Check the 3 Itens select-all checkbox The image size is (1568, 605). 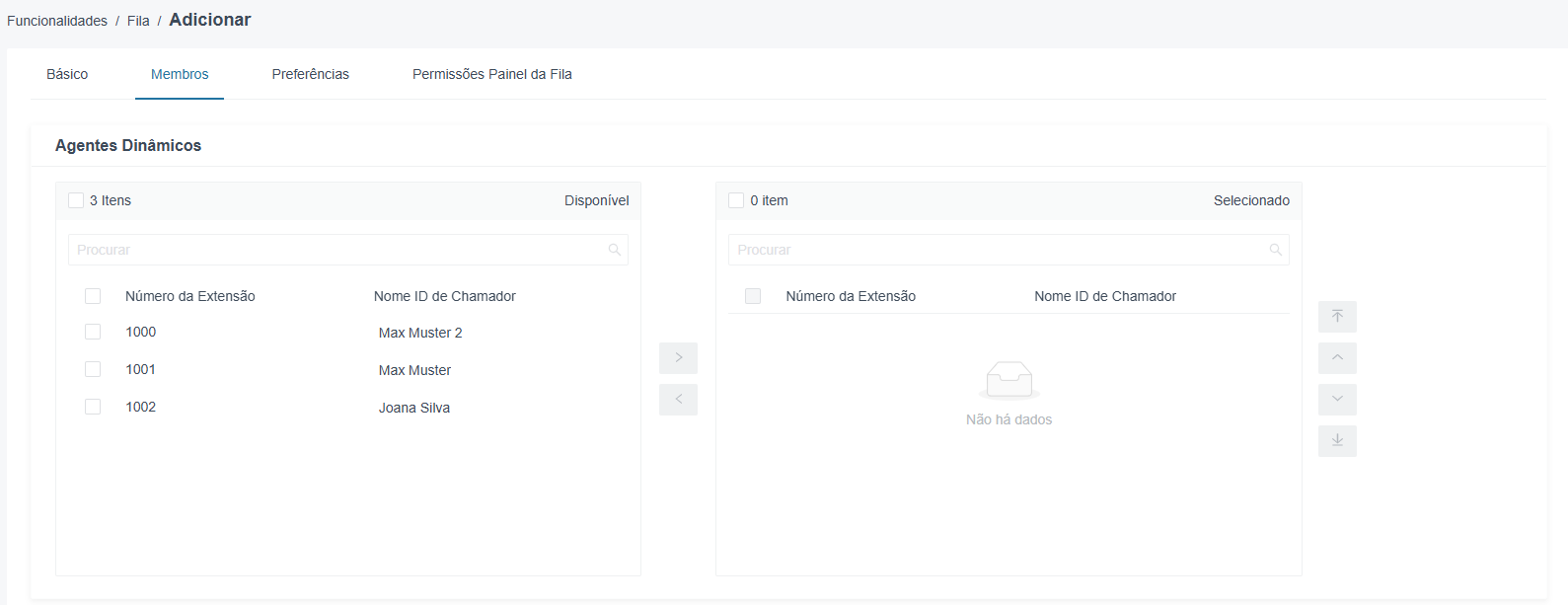(x=76, y=200)
